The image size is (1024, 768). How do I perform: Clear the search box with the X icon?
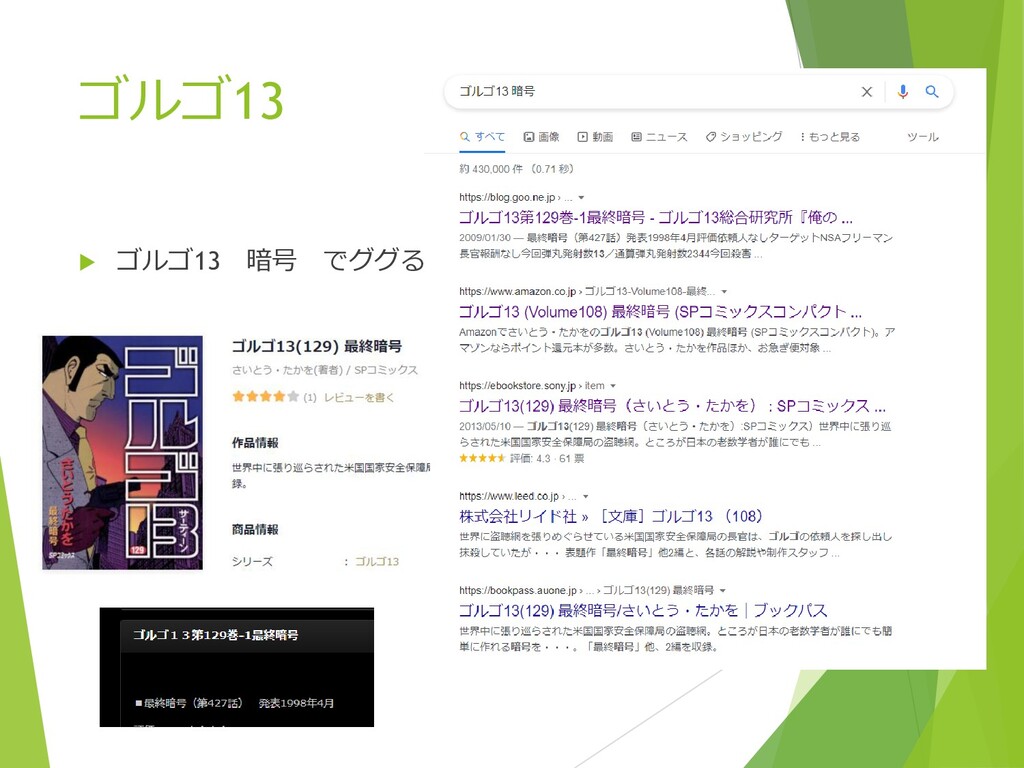[867, 91]
